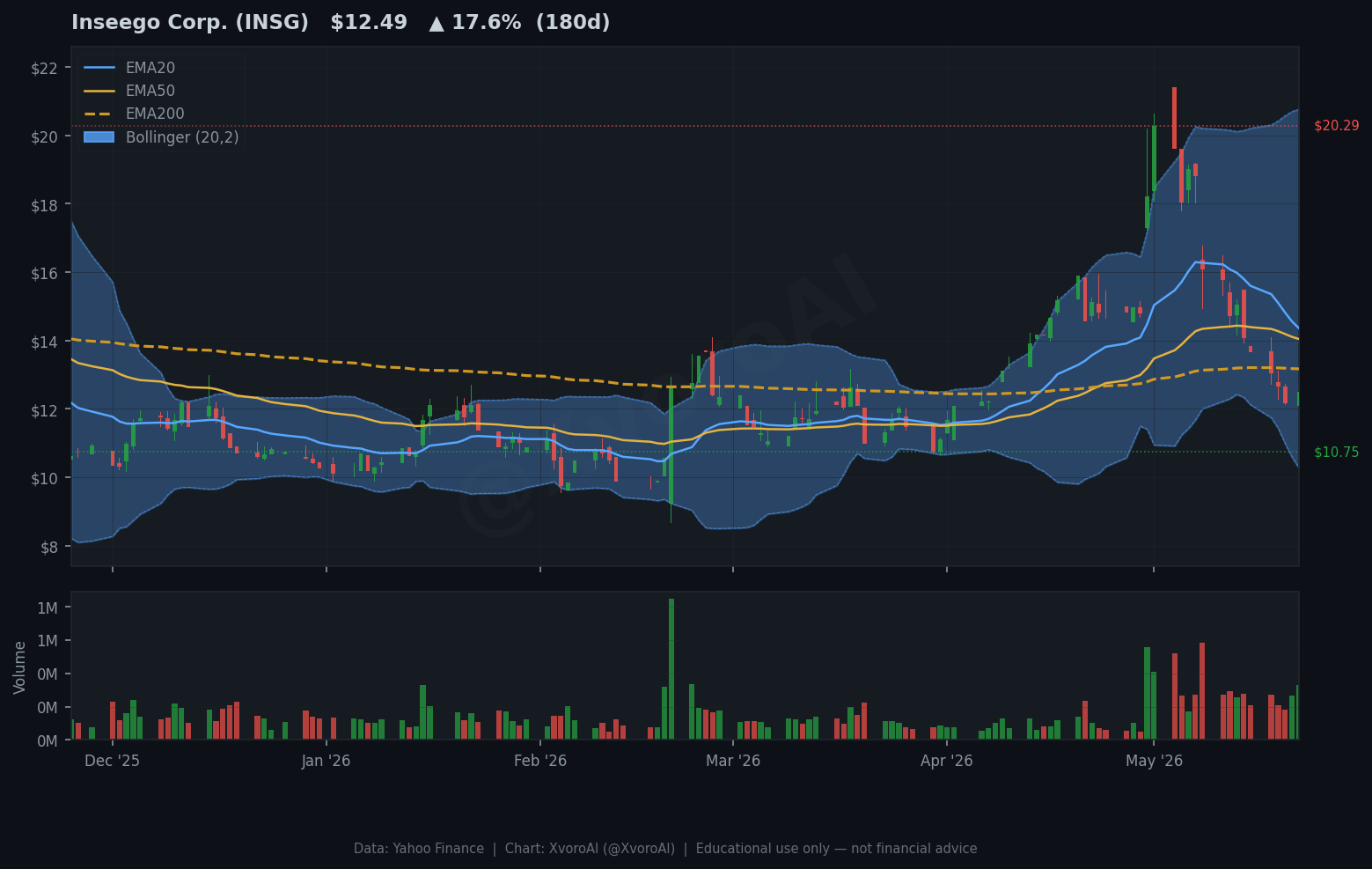Click the topmost 1M volume axis label

point(48,608)
